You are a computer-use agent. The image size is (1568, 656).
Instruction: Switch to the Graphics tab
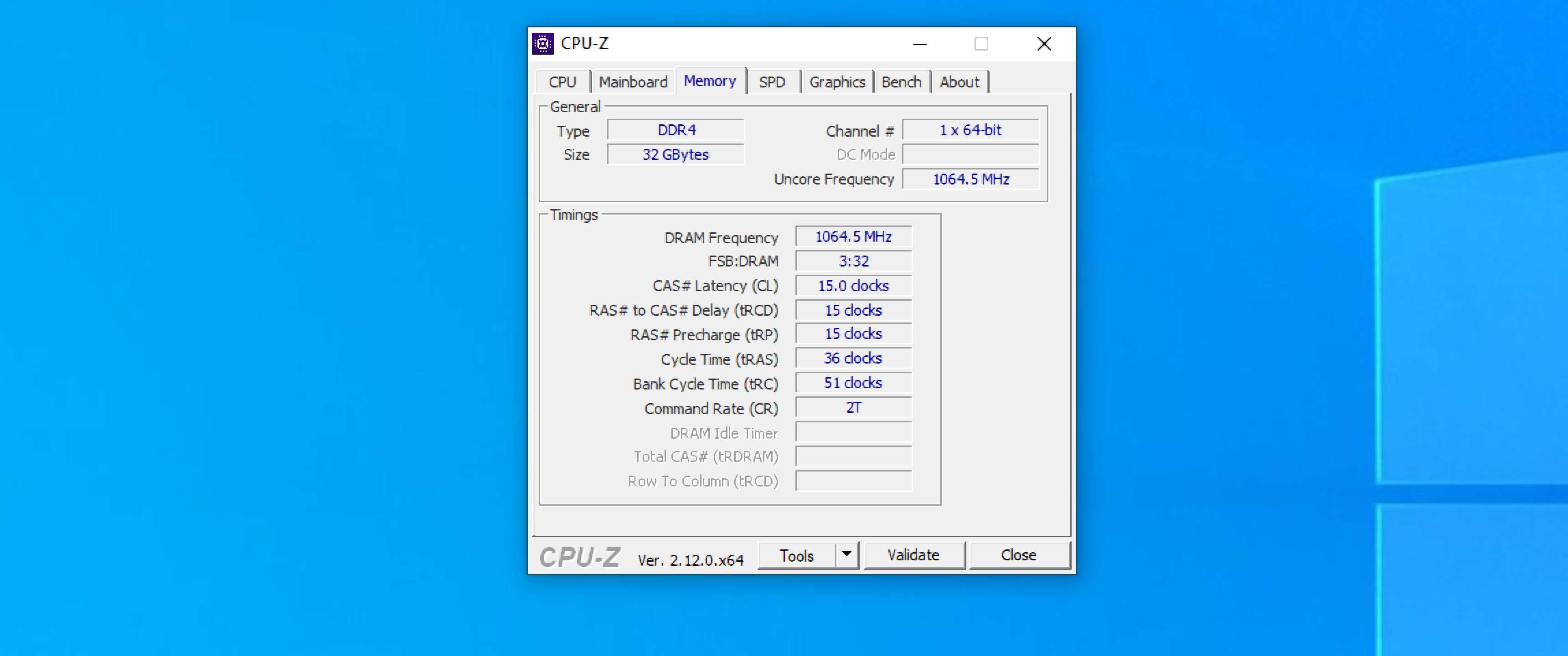[x=837, y=82]
